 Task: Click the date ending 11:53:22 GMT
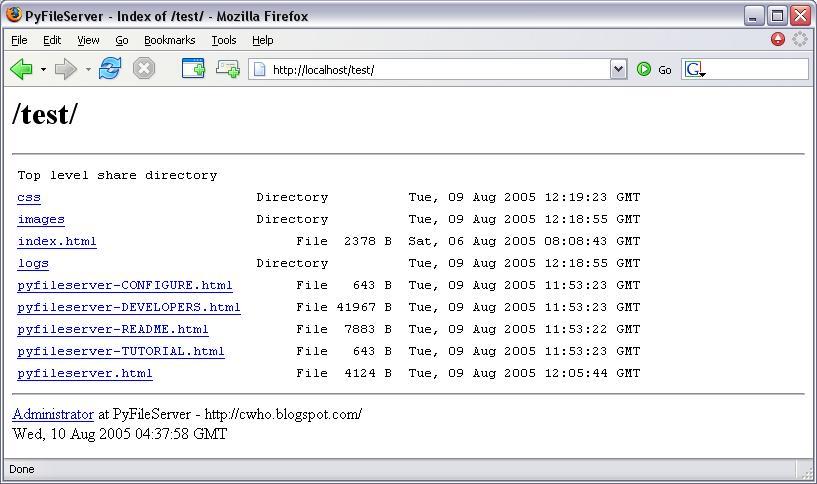pyautogui.click(x=524, y=329)
